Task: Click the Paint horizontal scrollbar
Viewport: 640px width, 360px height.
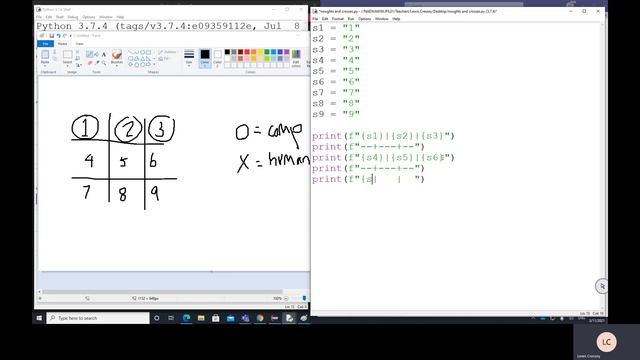Action: [162, 292]
